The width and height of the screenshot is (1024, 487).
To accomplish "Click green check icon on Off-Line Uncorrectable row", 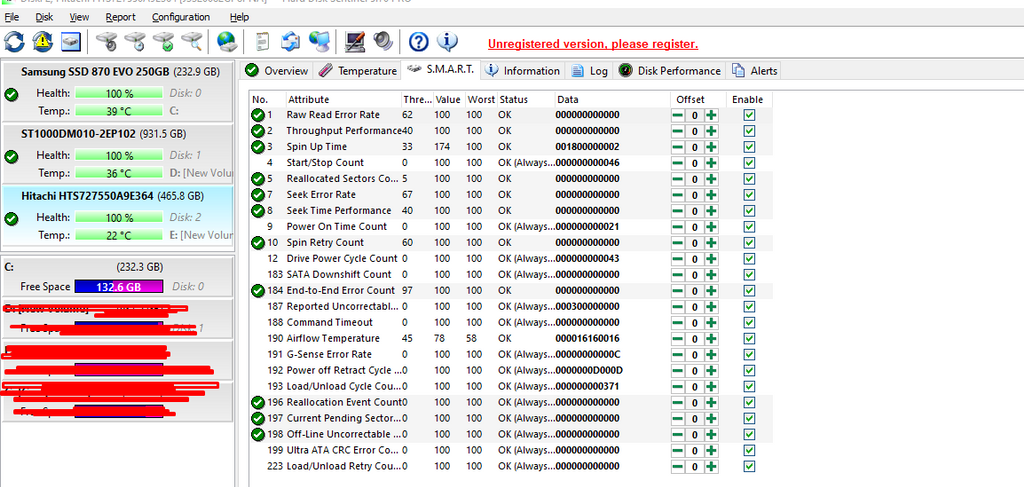I will [258, 434].
